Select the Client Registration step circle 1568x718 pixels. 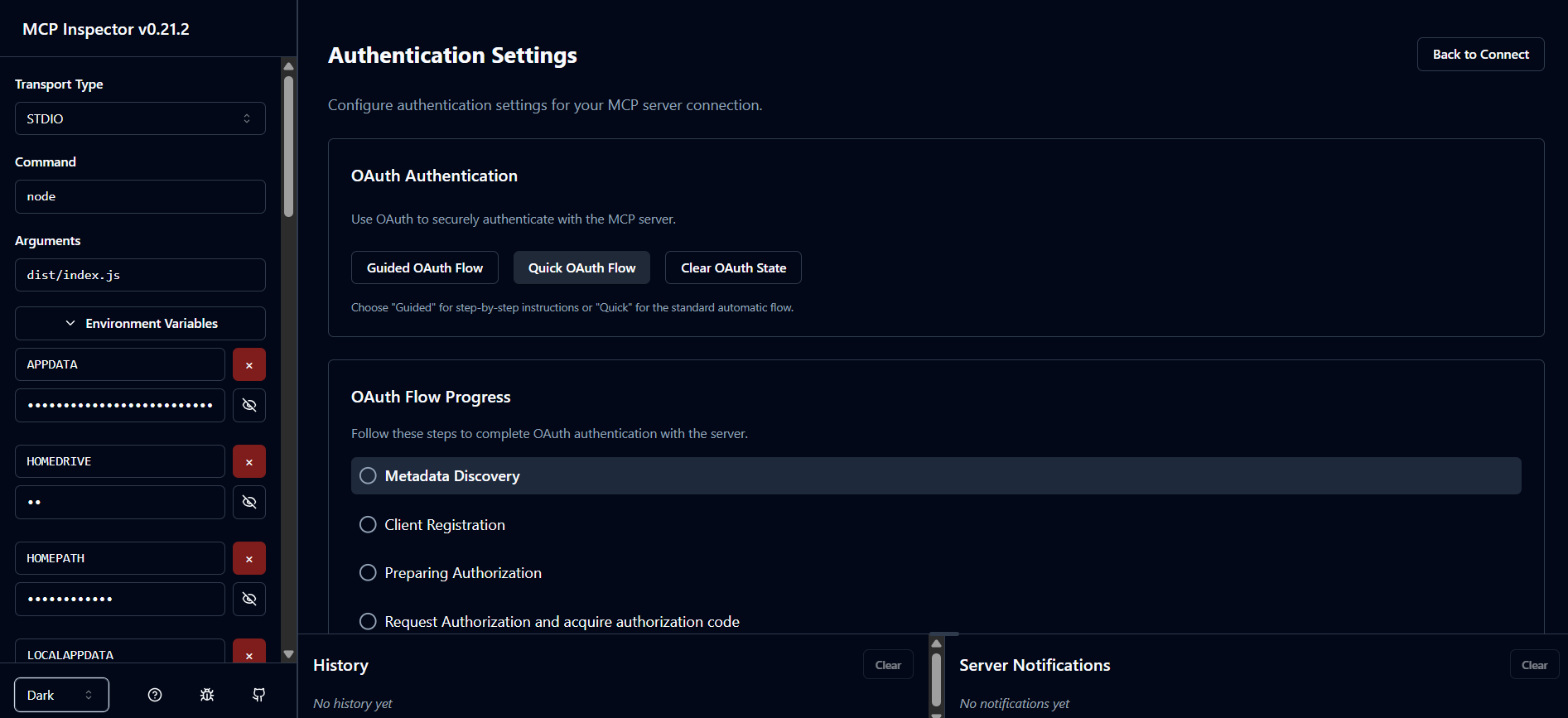click(x=368, y=524)
